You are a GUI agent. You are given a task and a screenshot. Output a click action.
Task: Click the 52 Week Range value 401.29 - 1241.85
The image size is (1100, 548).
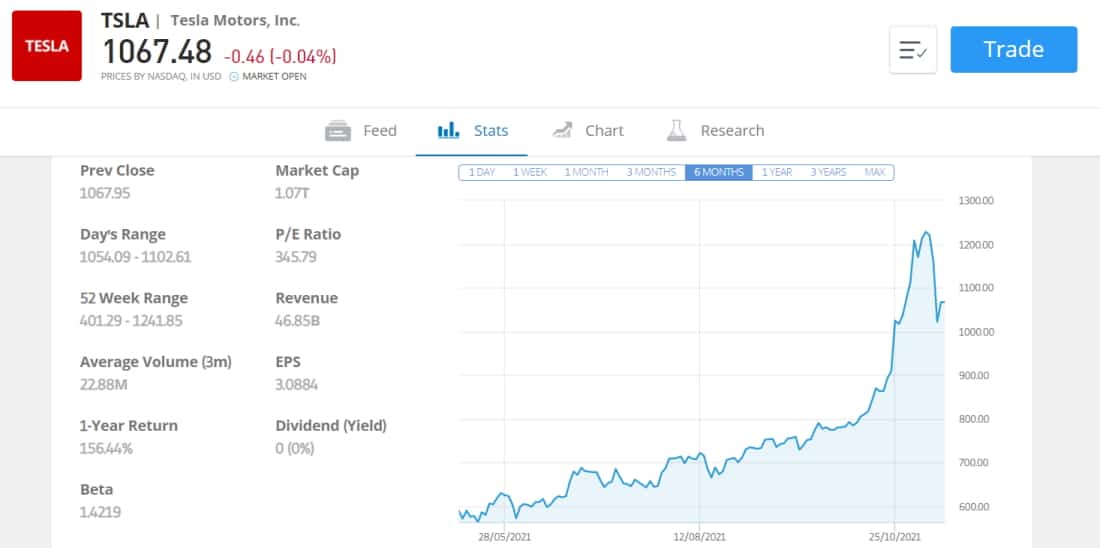pyautogui.click(x=133, y=321)
